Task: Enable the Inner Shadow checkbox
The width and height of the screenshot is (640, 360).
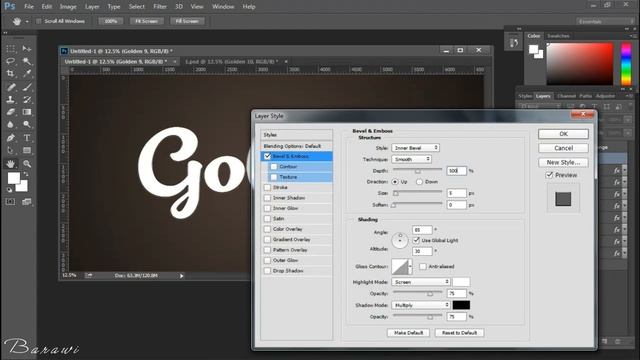Action: (x=267, y=198)
